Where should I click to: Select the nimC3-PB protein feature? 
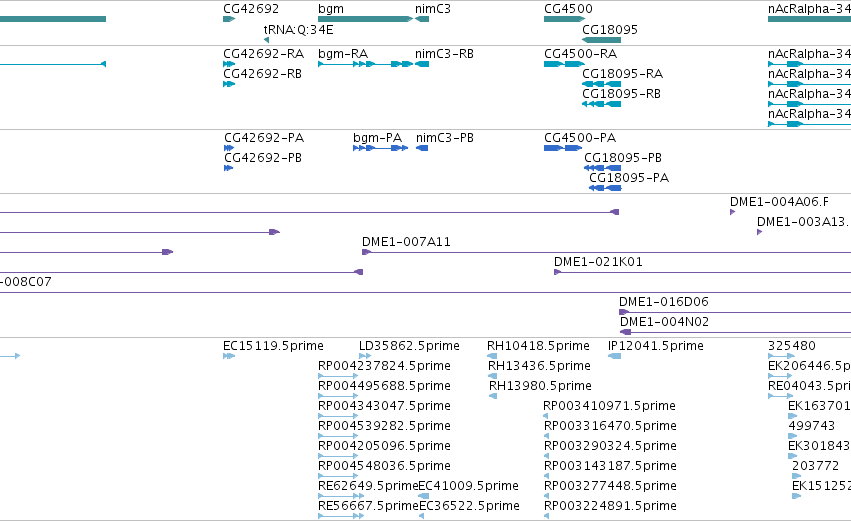(422, 148)
